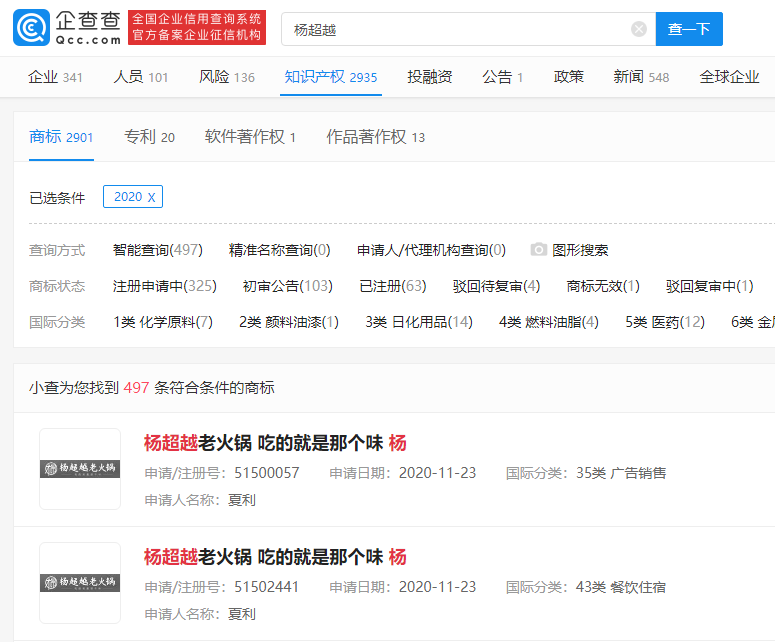Viewport: 775px width, 642px height.
Task: Open image search via camera icon
Action: (x=539, y=250)
